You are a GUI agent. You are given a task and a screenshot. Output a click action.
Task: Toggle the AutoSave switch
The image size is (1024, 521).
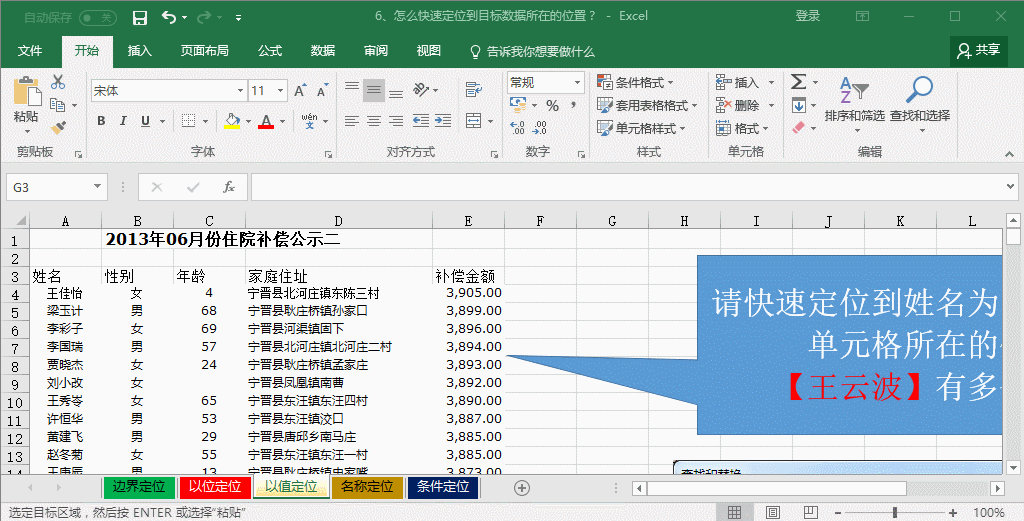[x=98, y=18]
